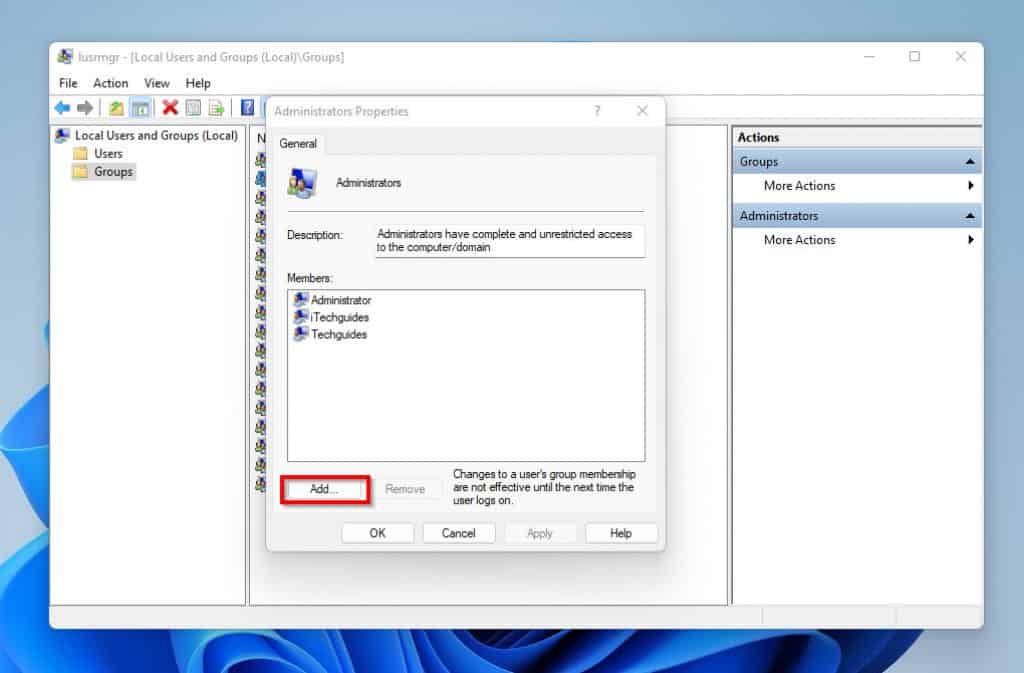Click the Export List toolbar icon
This screenshot has height=673, width=1024.
click(x=216, y=108)
